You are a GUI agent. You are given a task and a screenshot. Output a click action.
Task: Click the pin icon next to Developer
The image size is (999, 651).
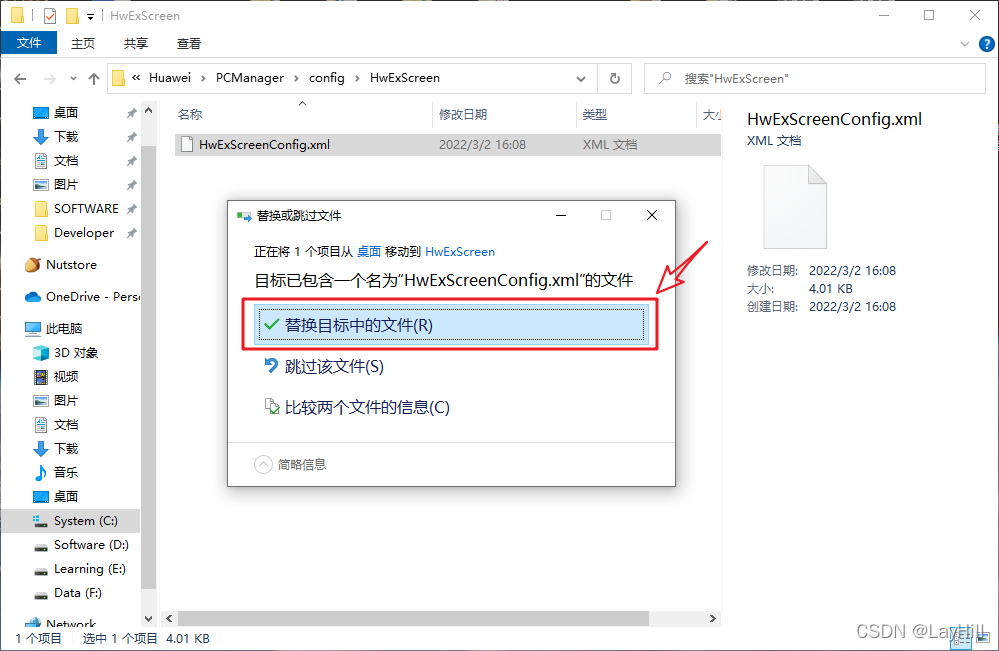click(x=131, y=233)
